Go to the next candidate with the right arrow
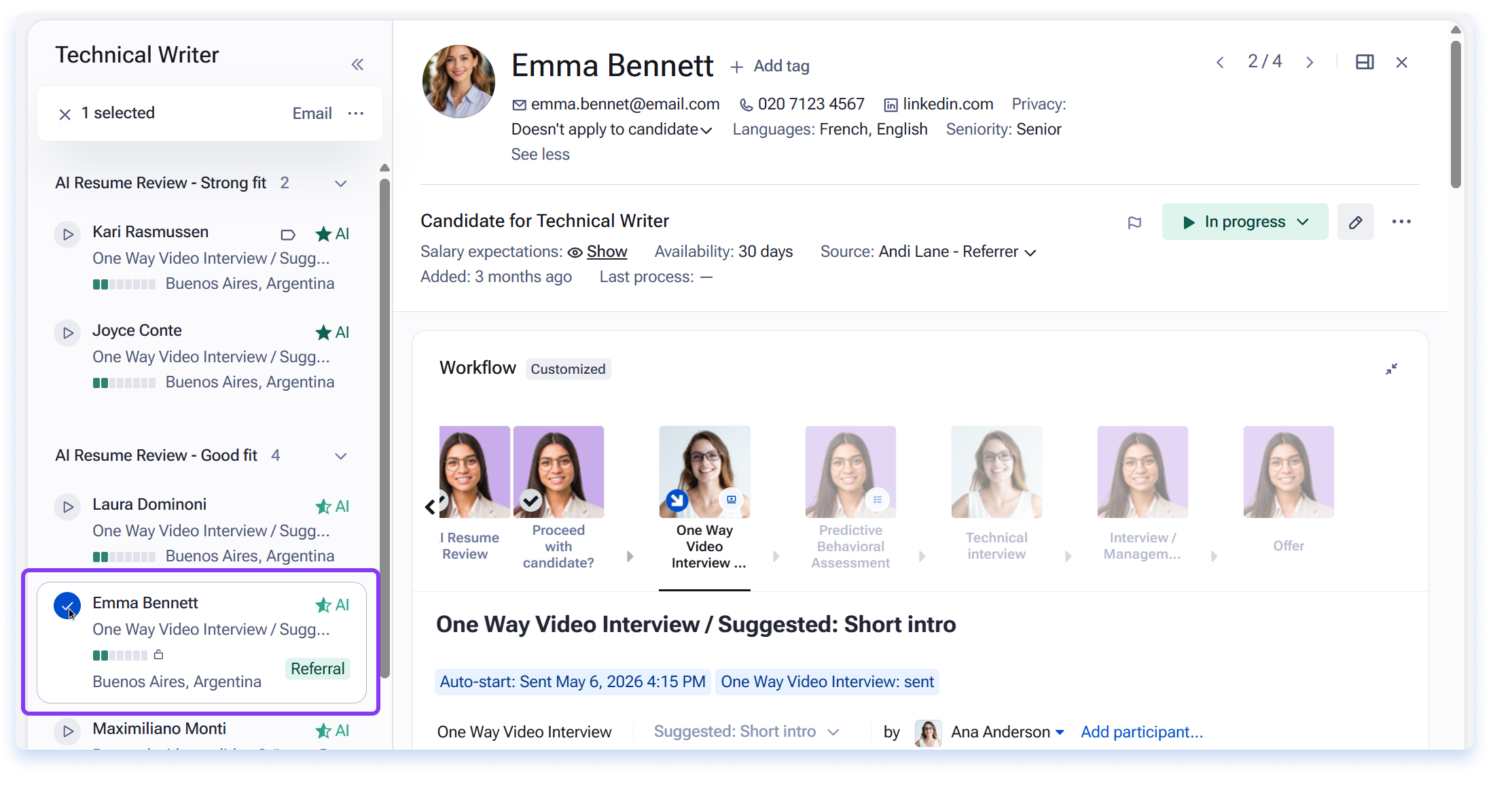The width and height of the screenshot is (1512, 785). (1310, 63)
